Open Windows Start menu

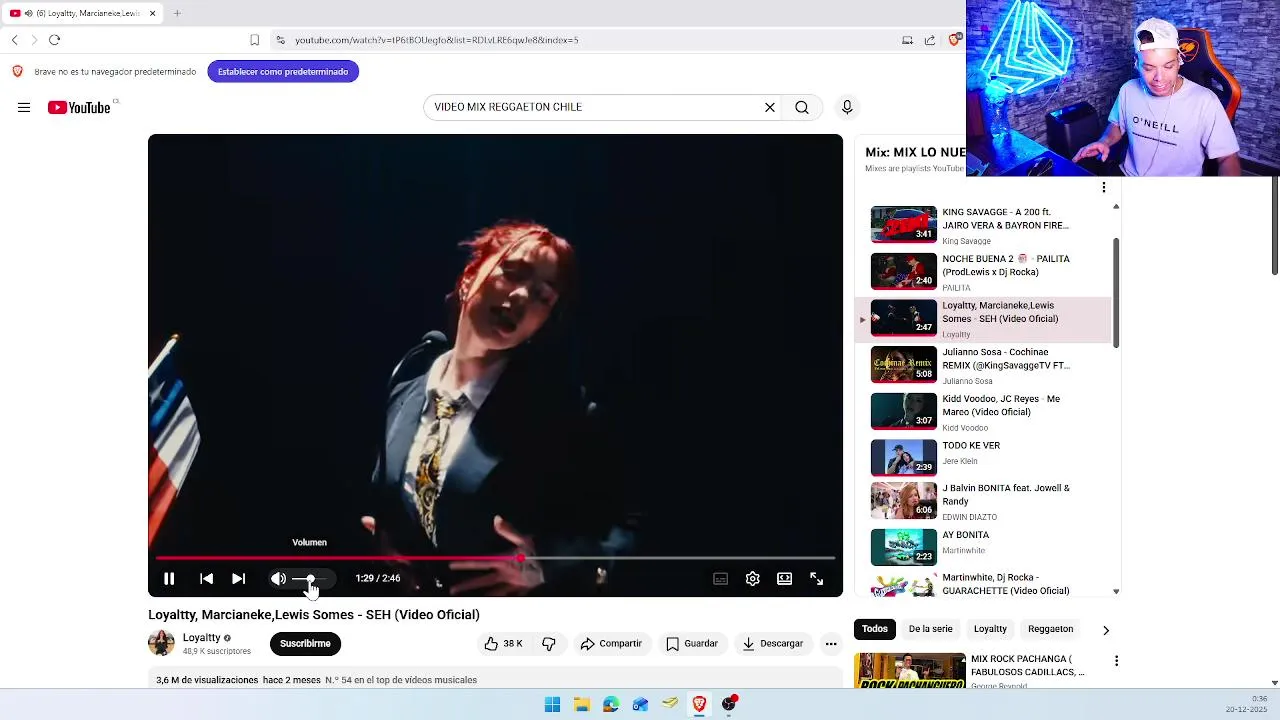(552, 704)
